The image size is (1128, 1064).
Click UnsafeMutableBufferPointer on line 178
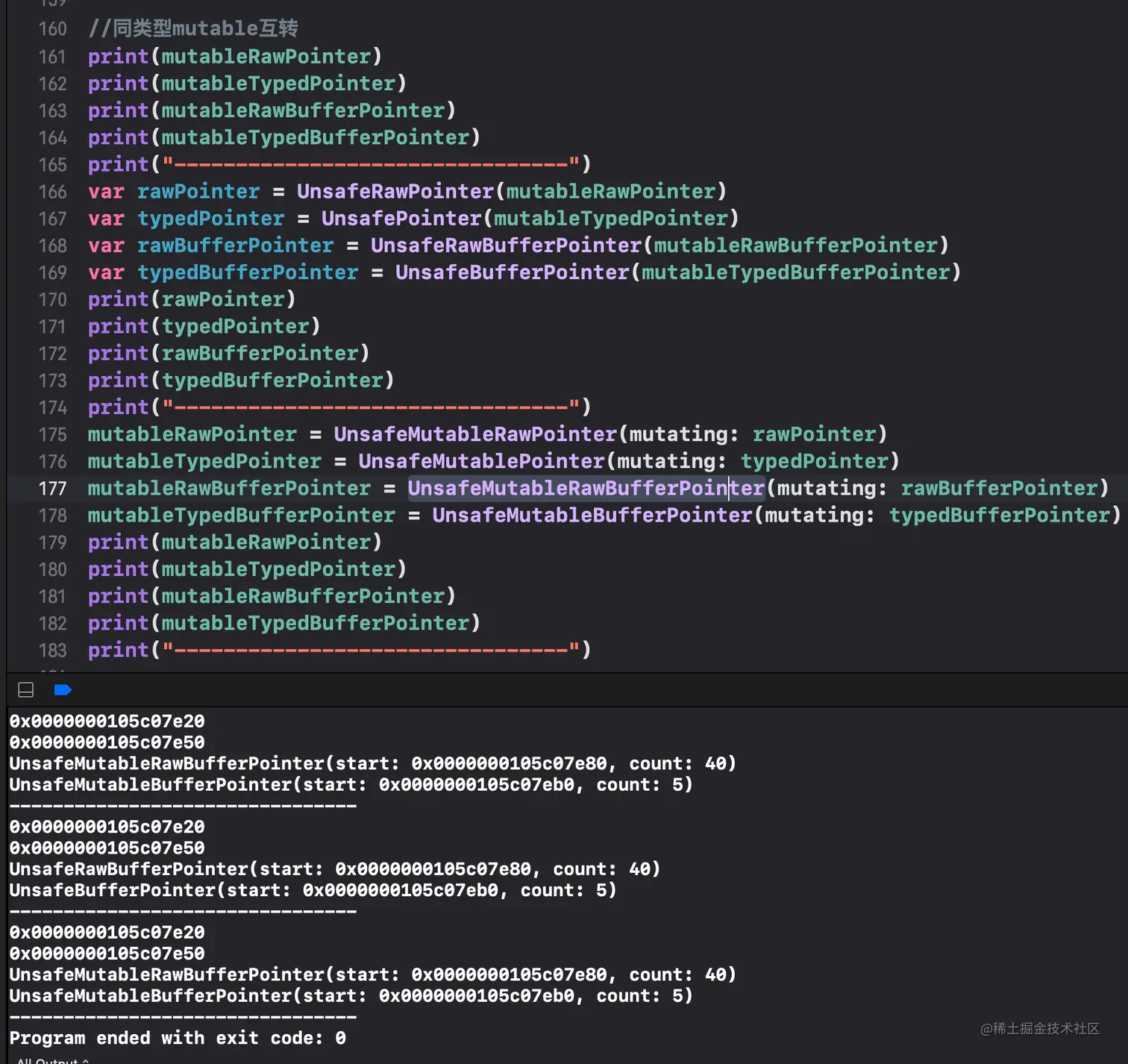click(x=592, y=515)
